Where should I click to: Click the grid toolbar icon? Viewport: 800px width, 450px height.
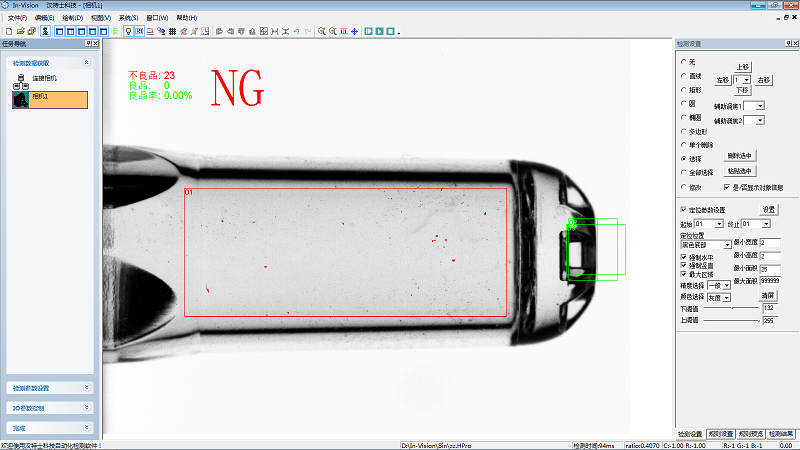click(173, 31)
